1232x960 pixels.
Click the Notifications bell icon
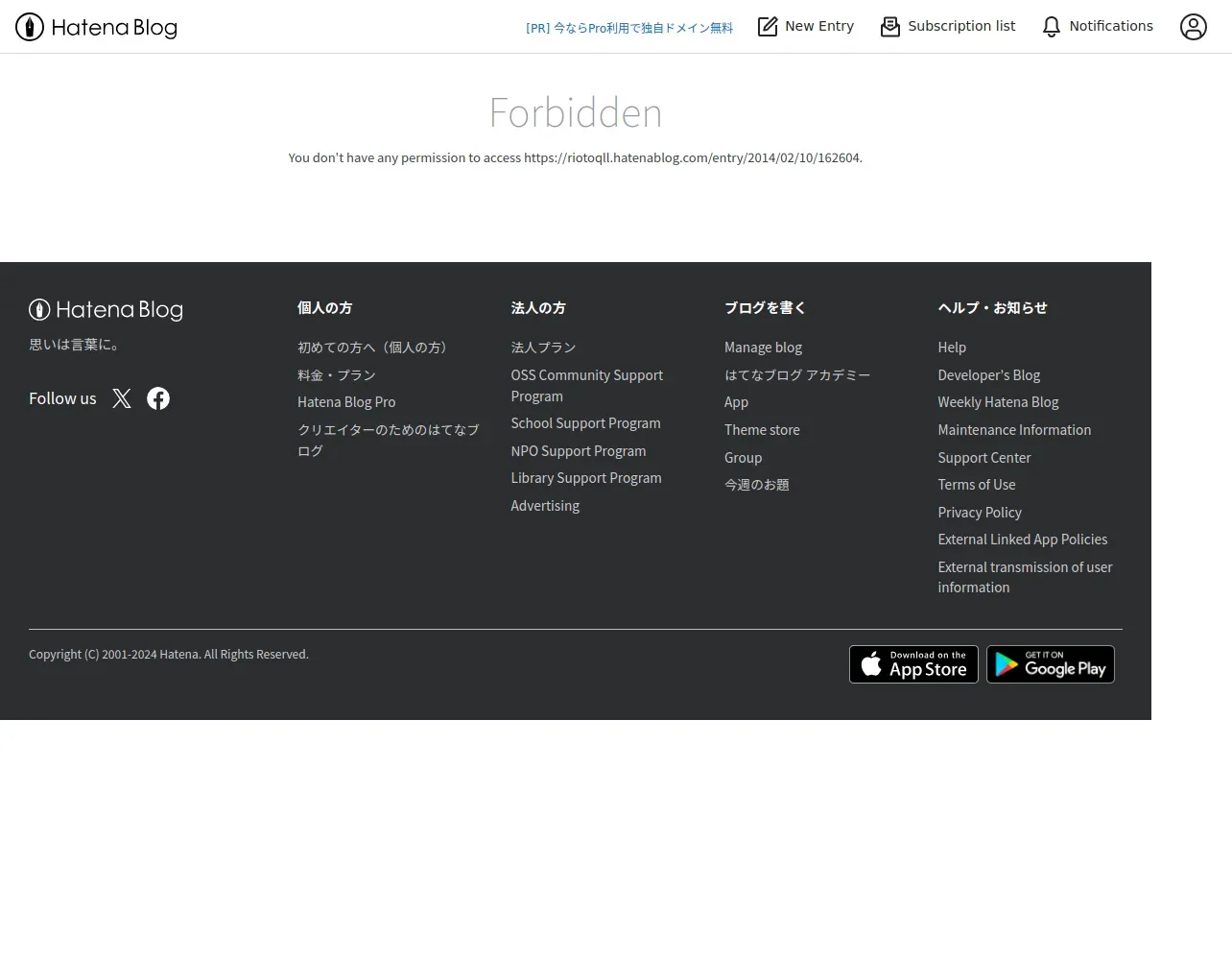tap(1052, 27)
